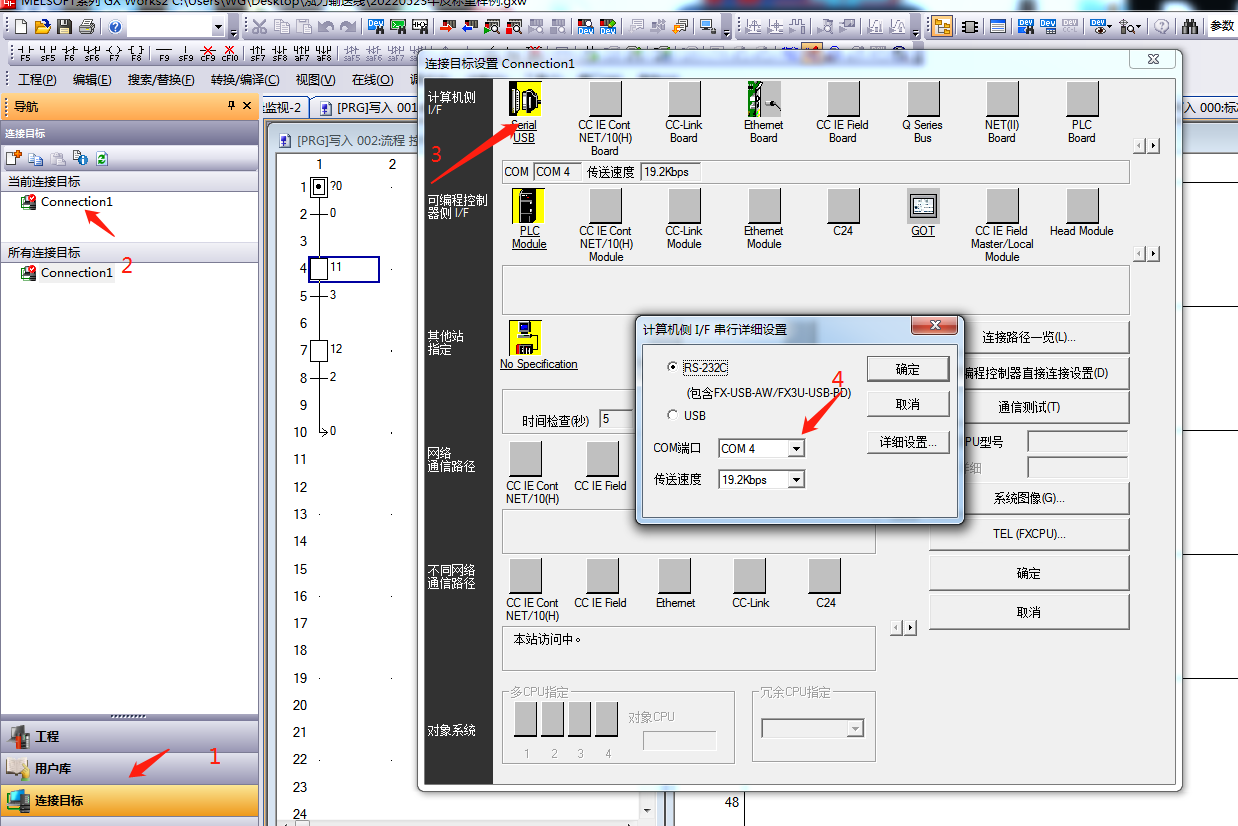This screenshot has width=1238, height=826.
Task: Open the transmission speed 19.2Kbps dropdown
Action: point(796,480)
